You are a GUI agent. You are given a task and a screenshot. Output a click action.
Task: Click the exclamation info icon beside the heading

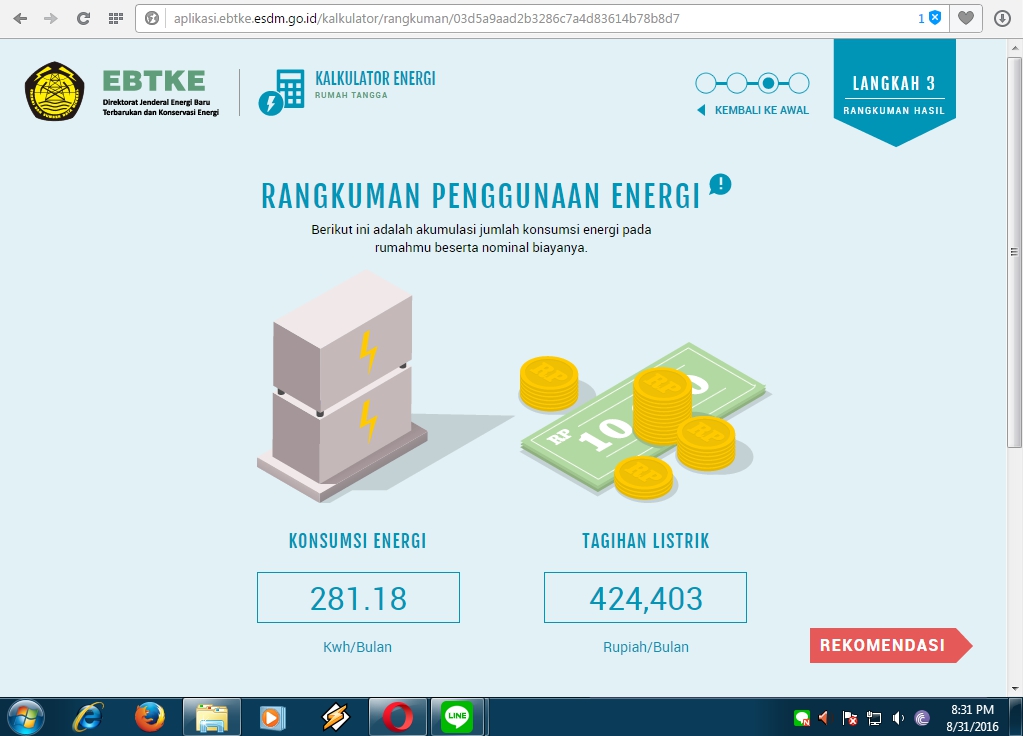pyautogui.click(x=718, y=184)
